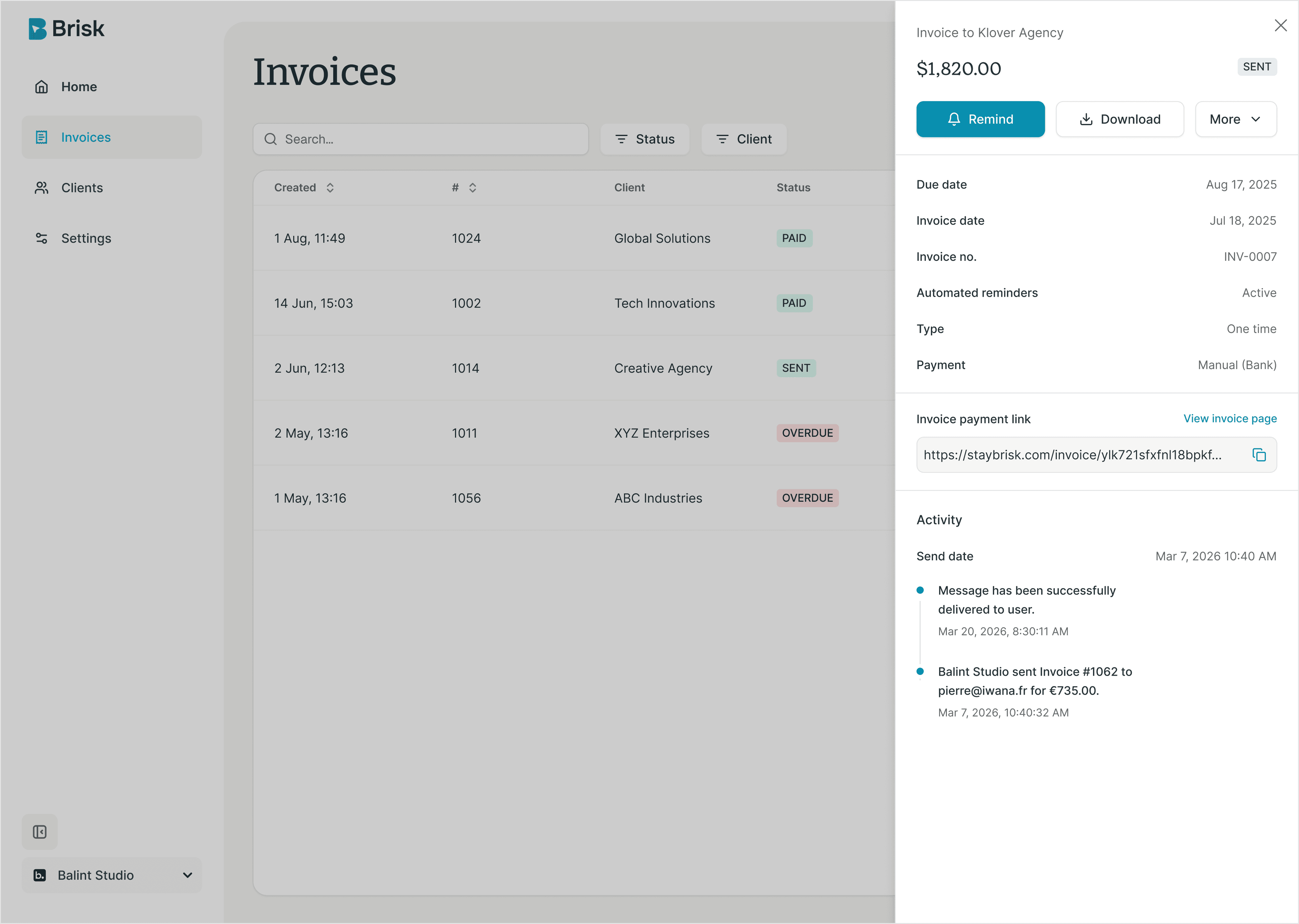Click the Manual (Bank) payment value
This screenshot has height=924, width=1299.
(1237, 365)
